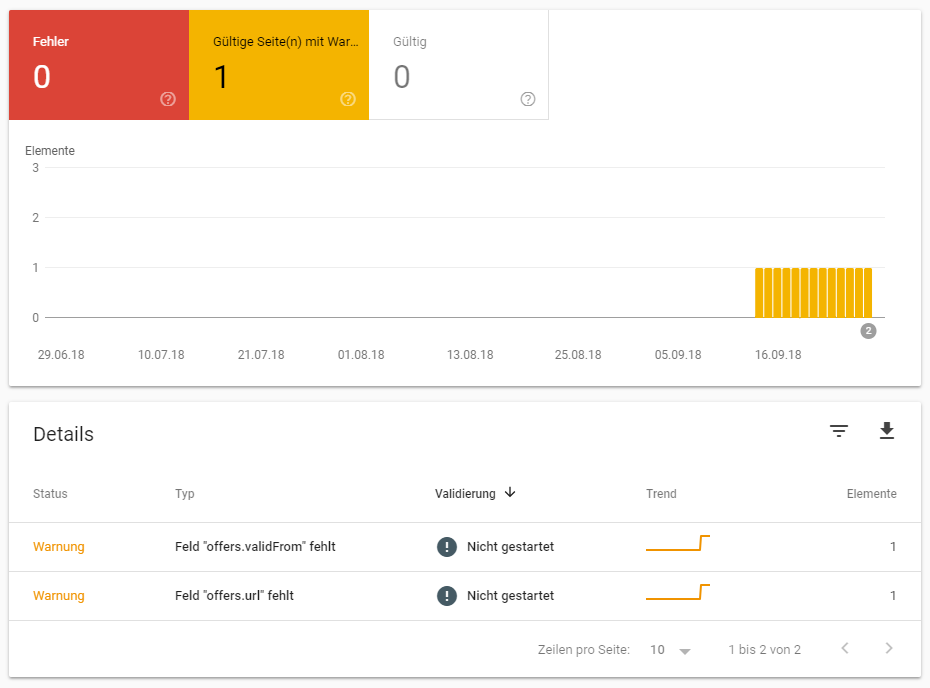This screenshot has width=930, height=688.
Task: Click the help icon on the warnings card
Action: point(347,99)
